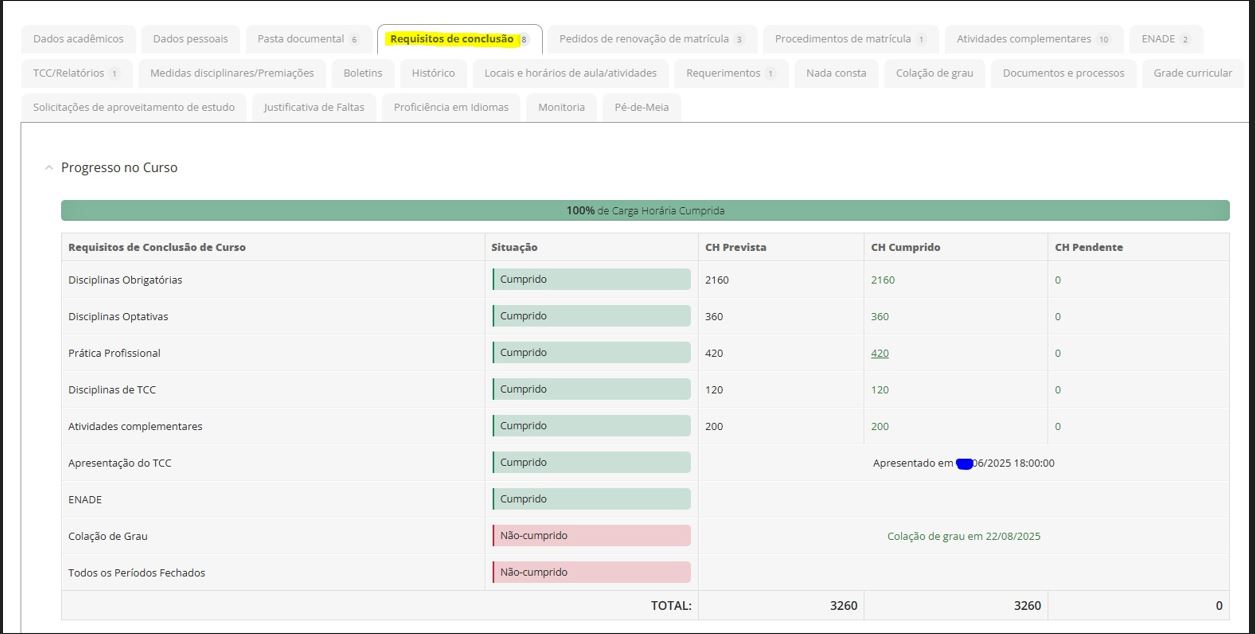
Task: Click the 'CH Cumprido' column header
Action: [906, 247]
